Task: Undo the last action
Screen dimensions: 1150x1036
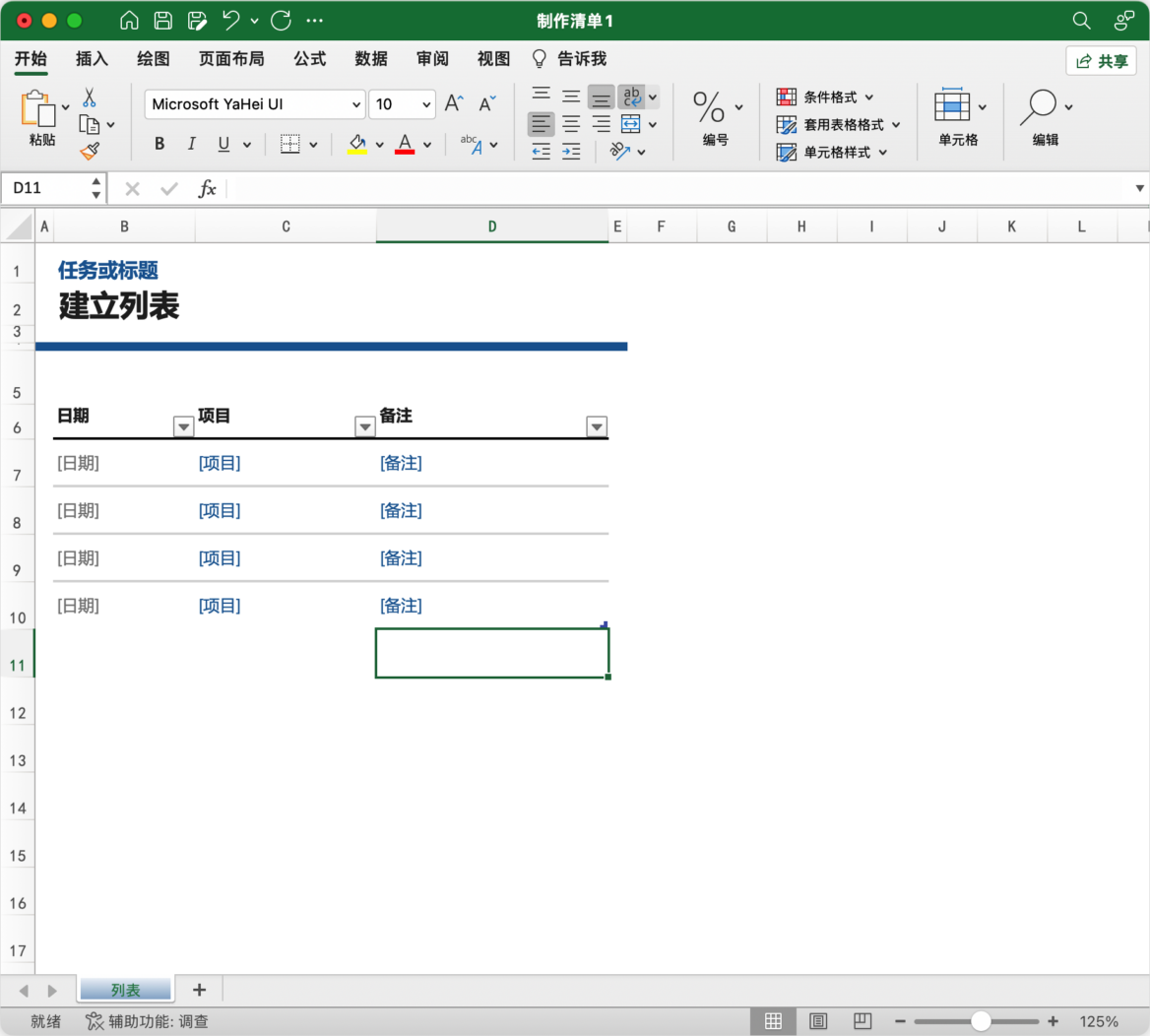Action: click(x=231, y=21)
